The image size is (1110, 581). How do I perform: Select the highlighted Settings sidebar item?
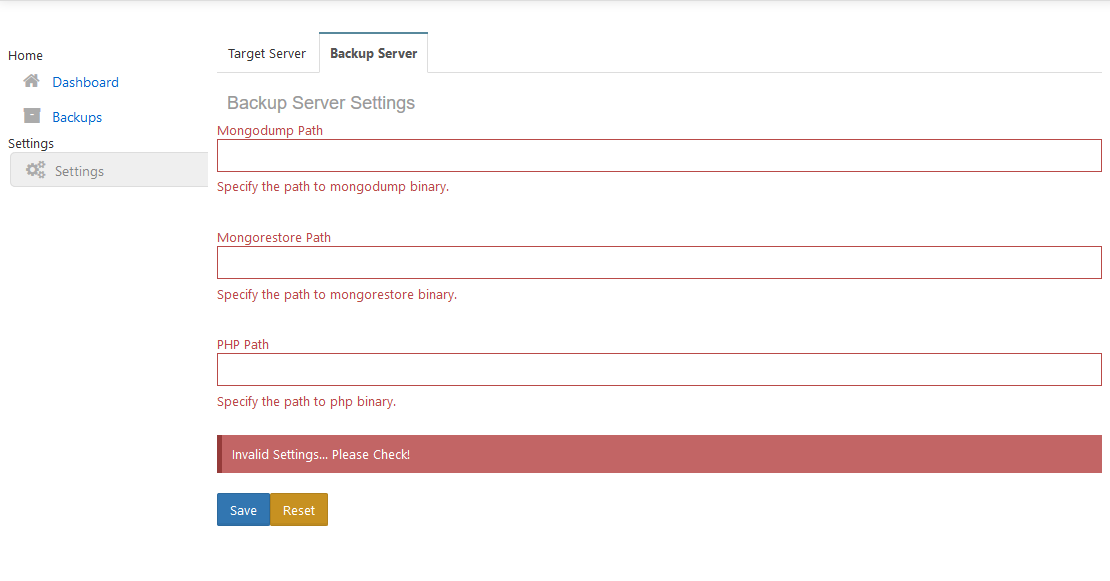click(x=108, y=170)
